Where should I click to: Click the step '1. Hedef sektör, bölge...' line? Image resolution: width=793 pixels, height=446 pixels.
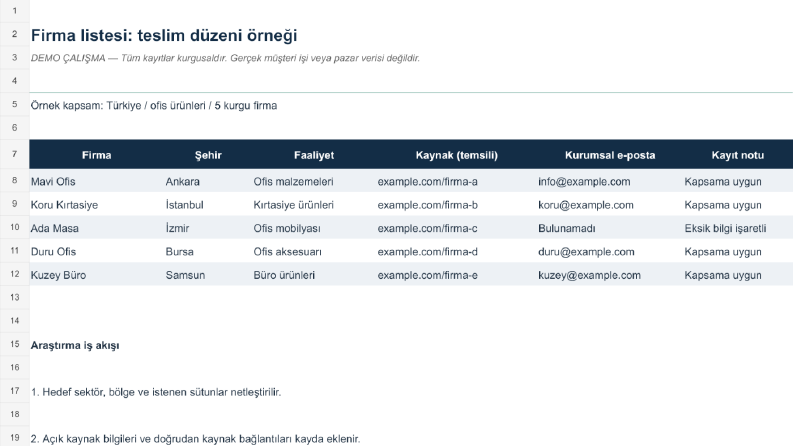point(156,392)
